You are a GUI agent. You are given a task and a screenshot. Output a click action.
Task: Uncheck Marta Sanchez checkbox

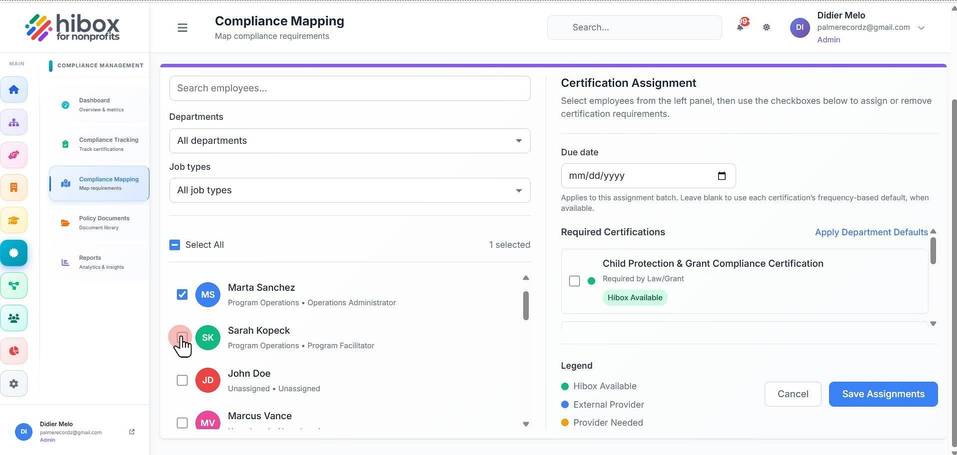[182, 294]
